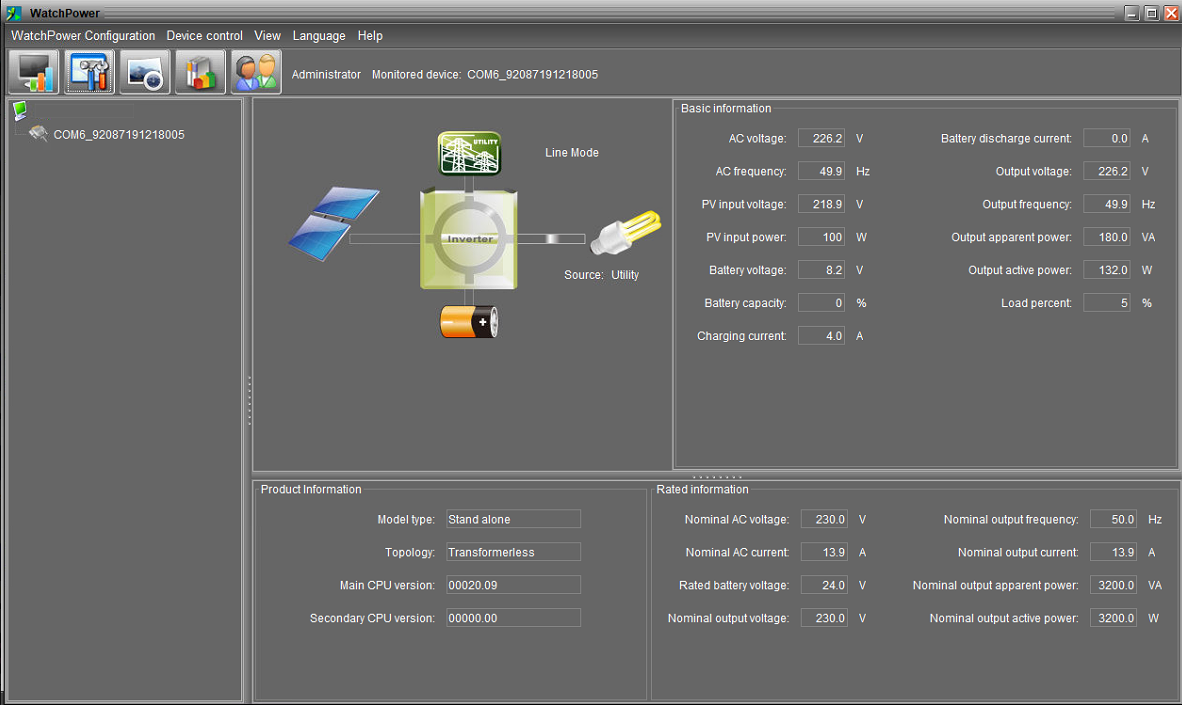This screenshot has height=705, width=1182.
Task: Click the Source: Utility label
Action: coord(601,274)
